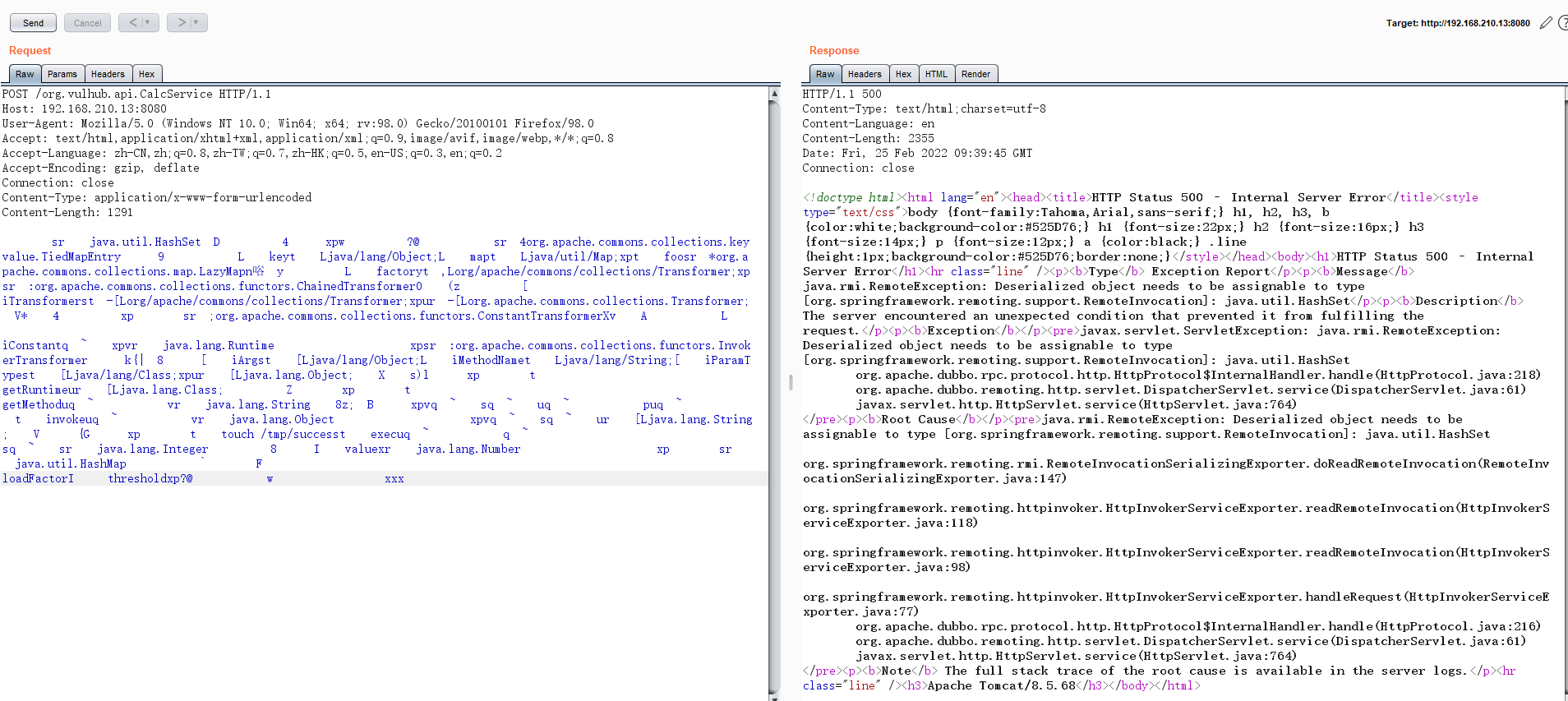Image resolution: width=1568 pixels, height=701 pixels.
Task: Show the Hex tab in the Request panel
Action: coord(146,74)
